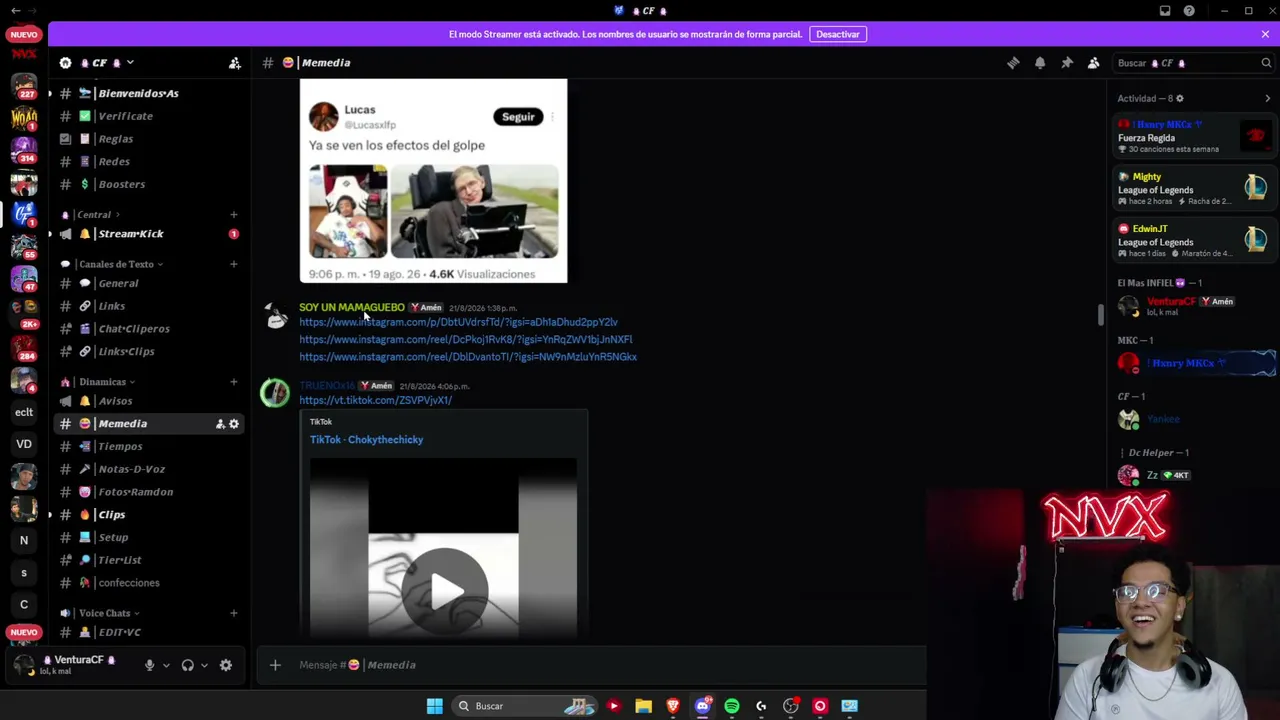The height and width of the screenshot is (720, 1280).
Task: Open the Threads icon in channel header
Action: (1013, 63)
